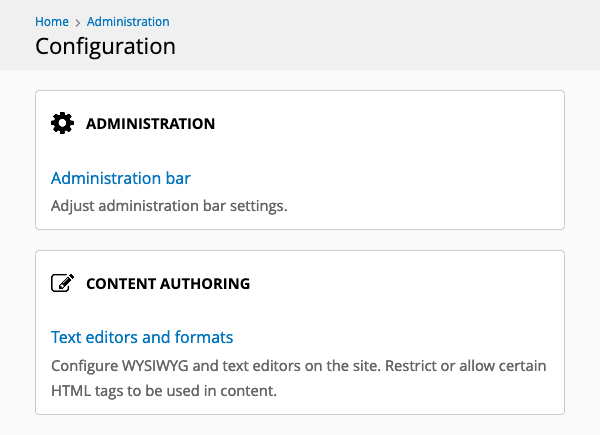Click the gray page header band

[x=383, y=34]
